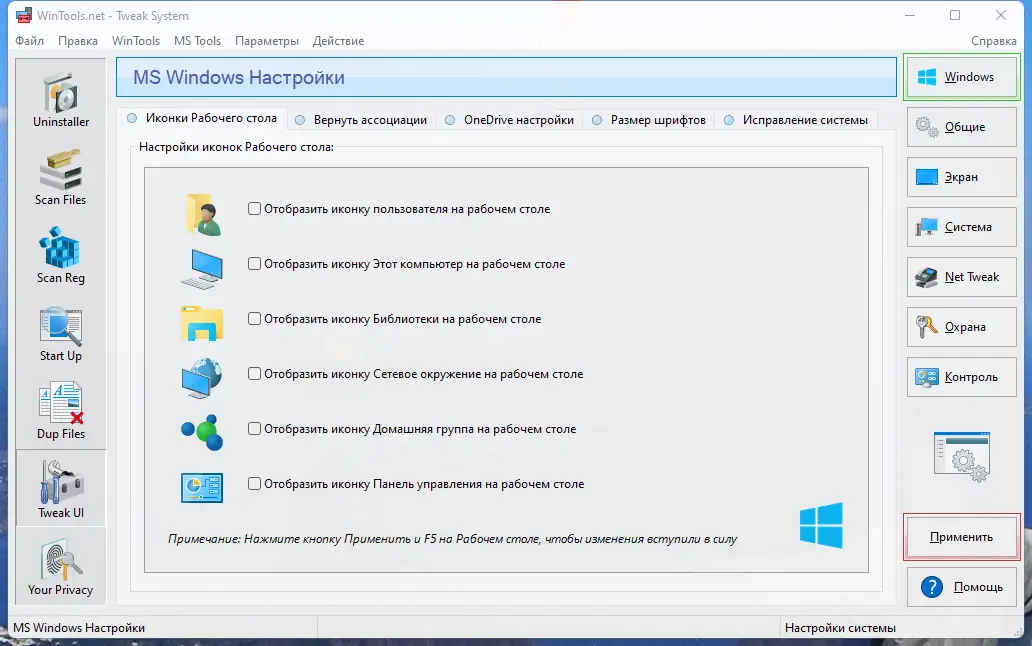Screen dimensions: 1032x646
Task: Check 'Домашняя группа' desktop icon option
Action: 254,429
